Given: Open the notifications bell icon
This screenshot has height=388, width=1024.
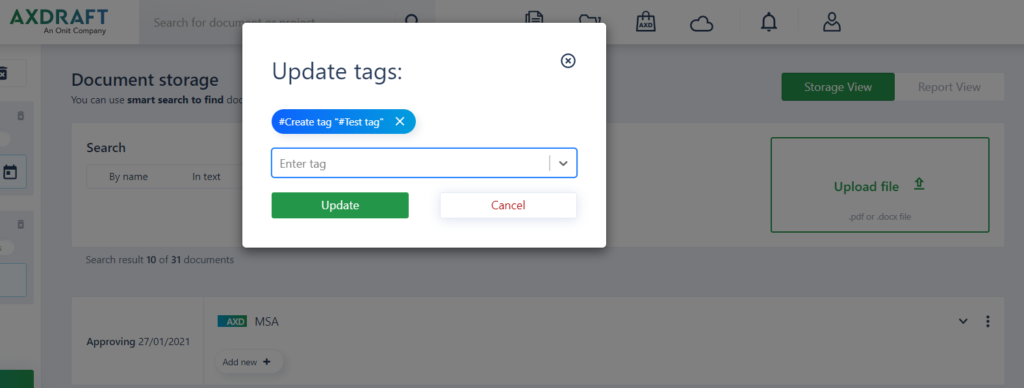Looking at the screenshot, I should click(x=769, y=22).
